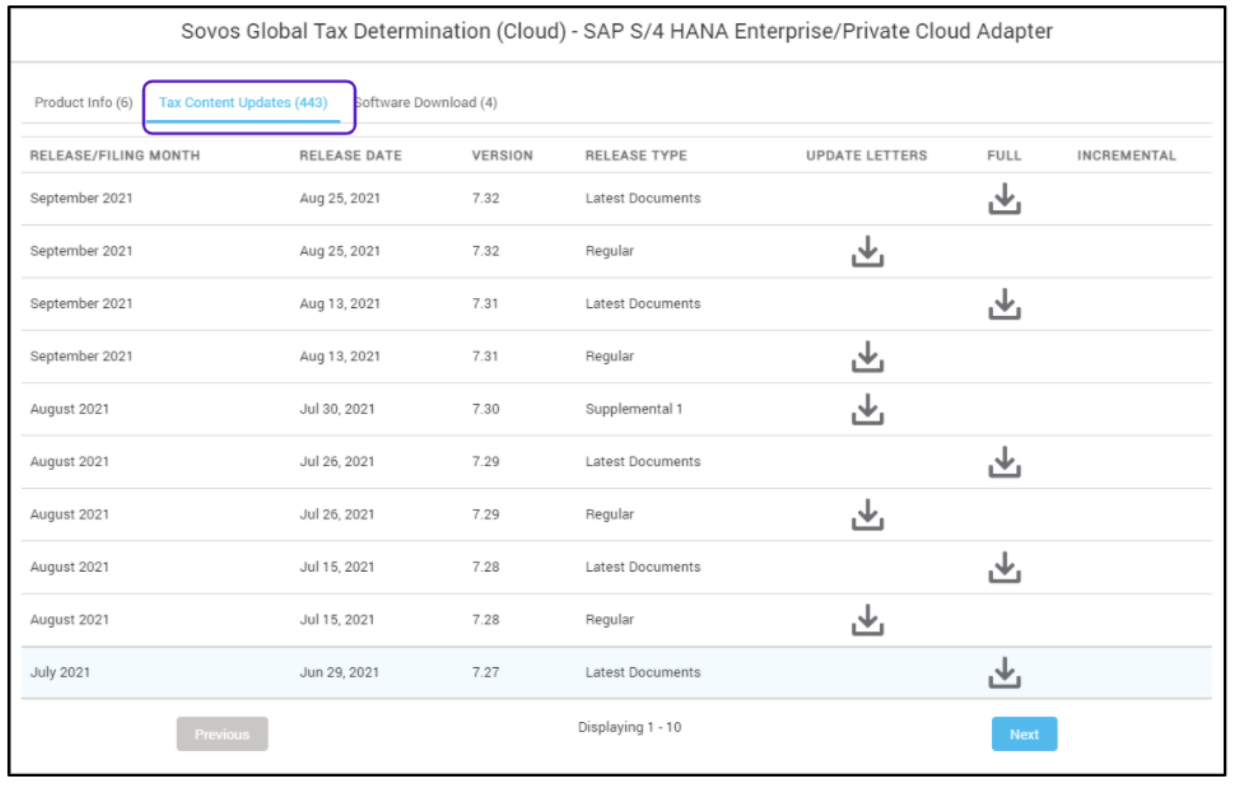This screenshot has height=786, width=1234.
Task: Select the Tax Content Updates tab
Action: click(x=243, y=103)
